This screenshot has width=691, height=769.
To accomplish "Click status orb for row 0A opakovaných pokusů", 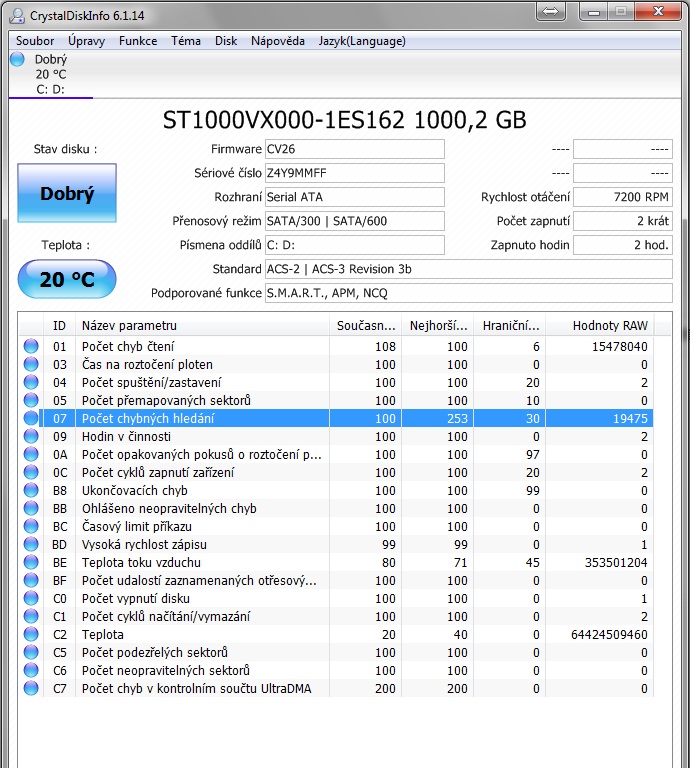I will [x=31, y=455].
